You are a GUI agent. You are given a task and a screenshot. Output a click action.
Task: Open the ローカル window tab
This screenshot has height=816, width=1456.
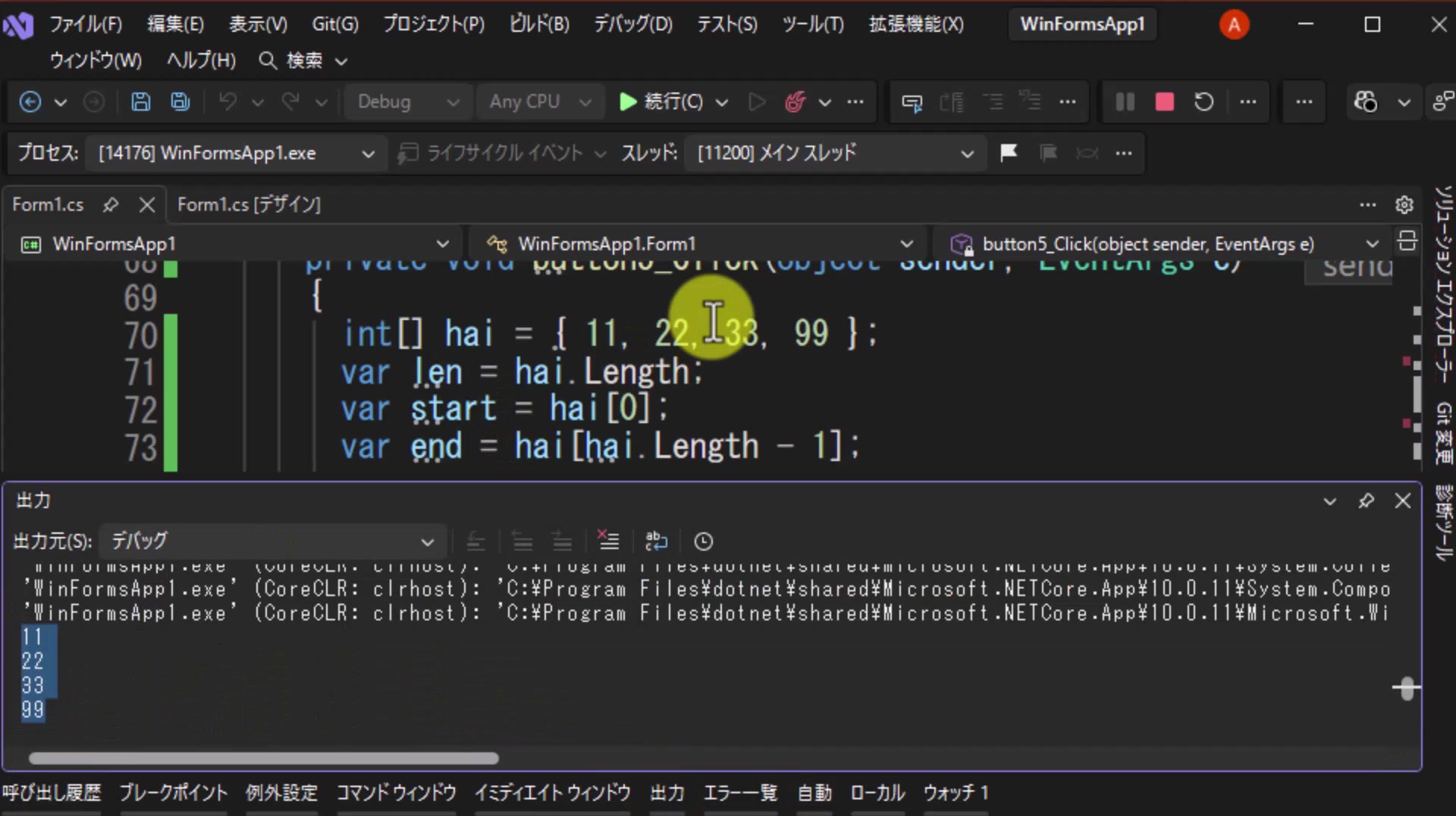coord(877,792)
